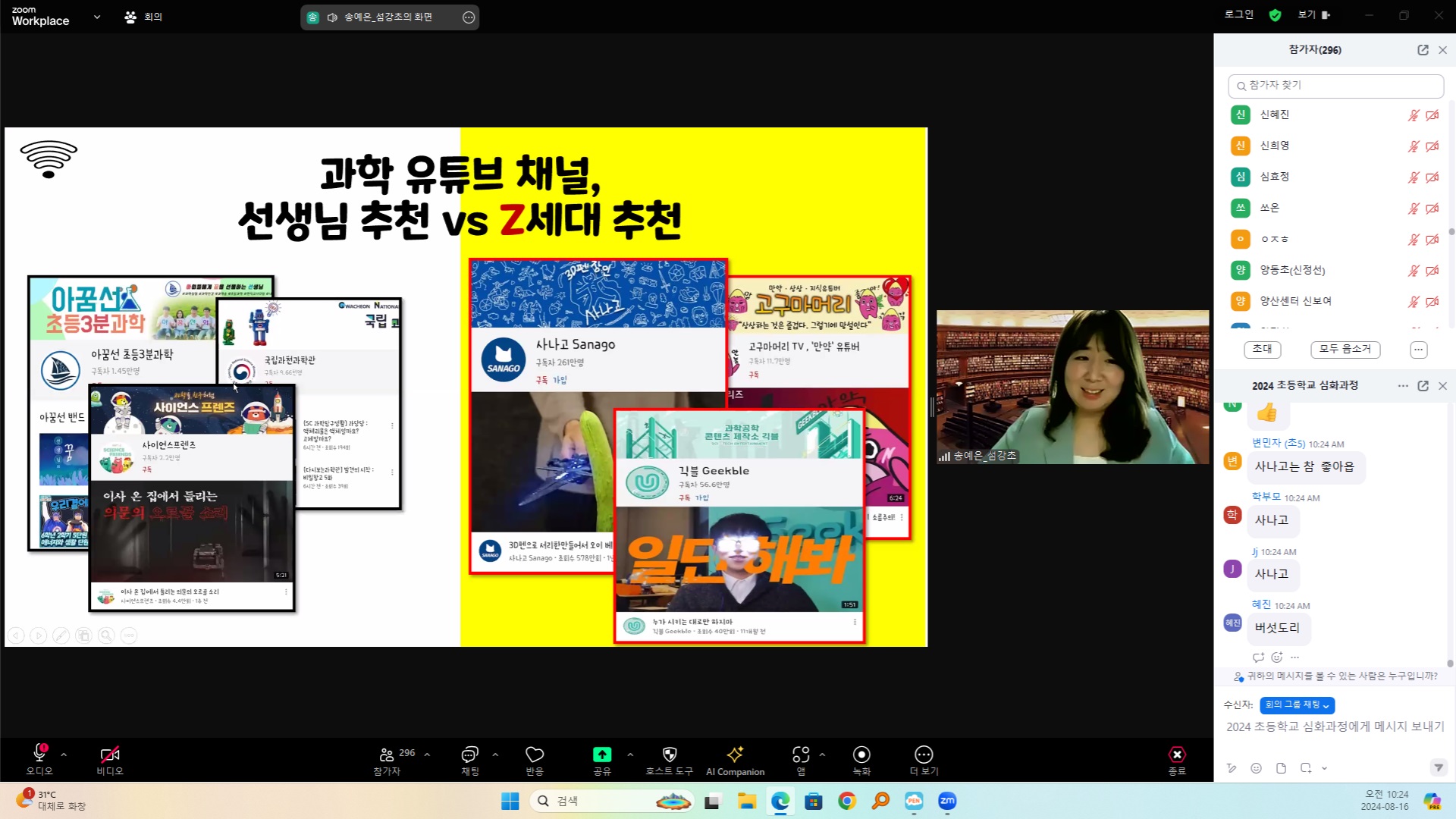This screenshot has width=1456, height=819.
Task: Toggle mute icon for 양동초(신정선)
Action: [1414, 271]
